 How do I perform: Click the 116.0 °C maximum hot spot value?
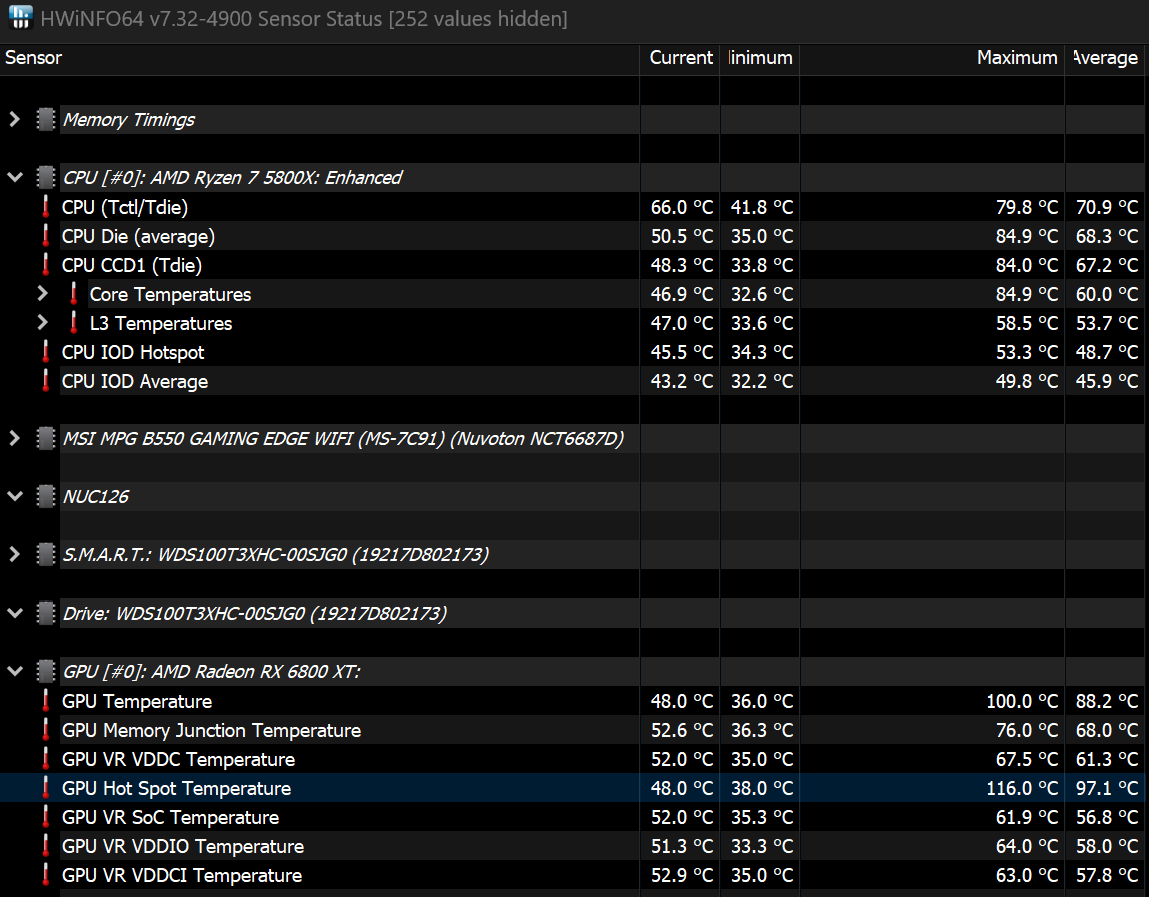(x=1022, y=789)
